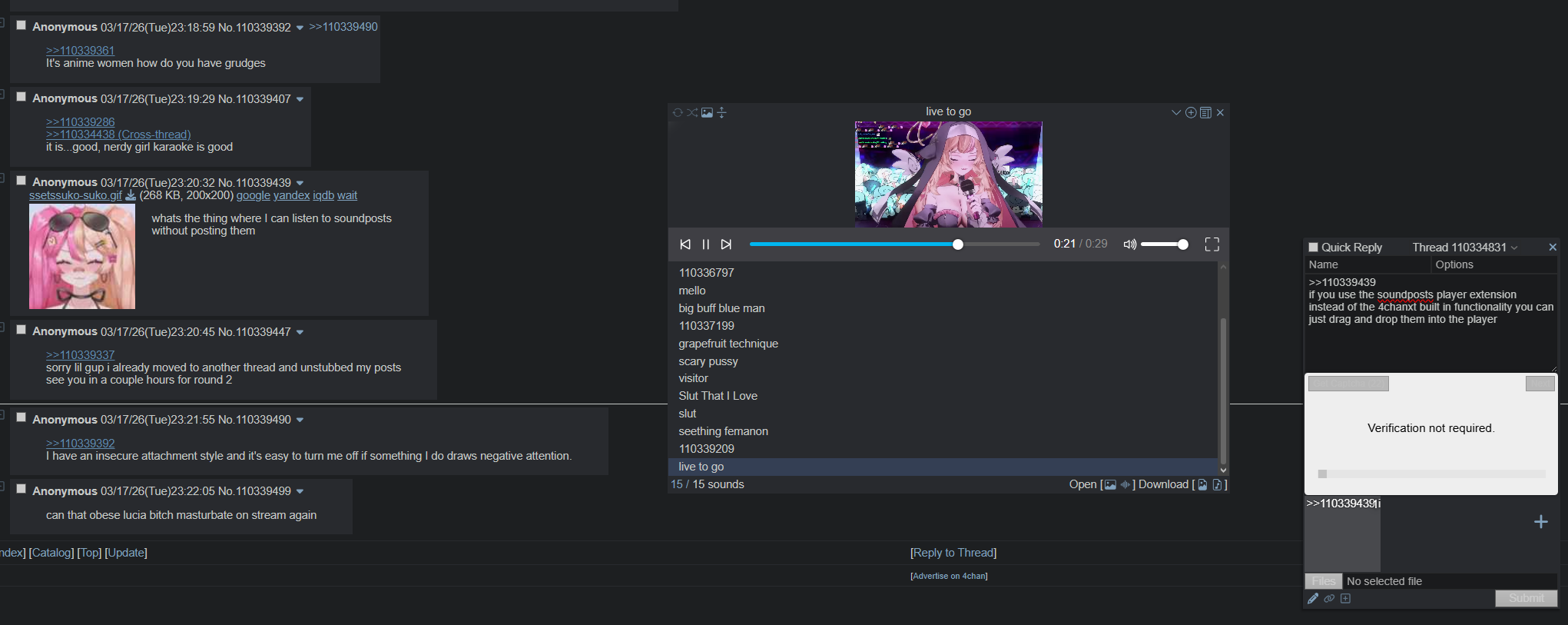Screen dimensions: 1568x625
Task: Click the Update link
Action: (x=126, y=553)
